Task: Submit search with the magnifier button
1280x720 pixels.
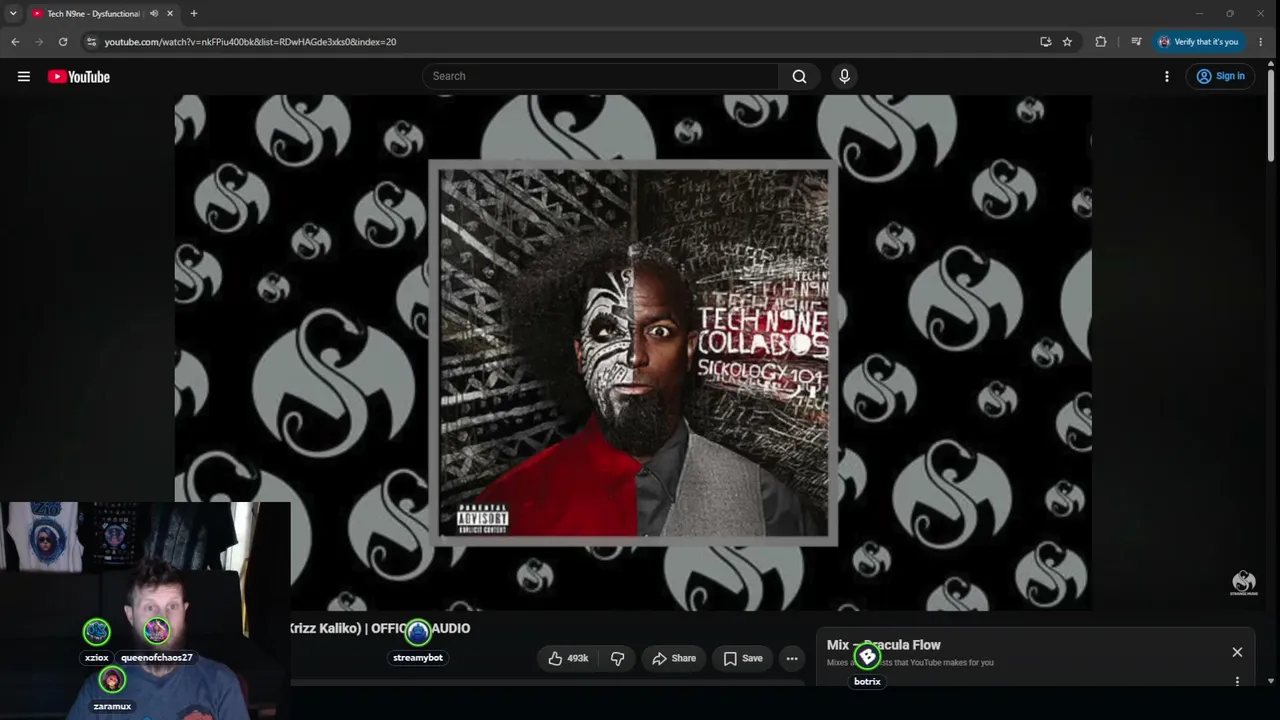Action: pyautogui.click(x=799, y=76)
